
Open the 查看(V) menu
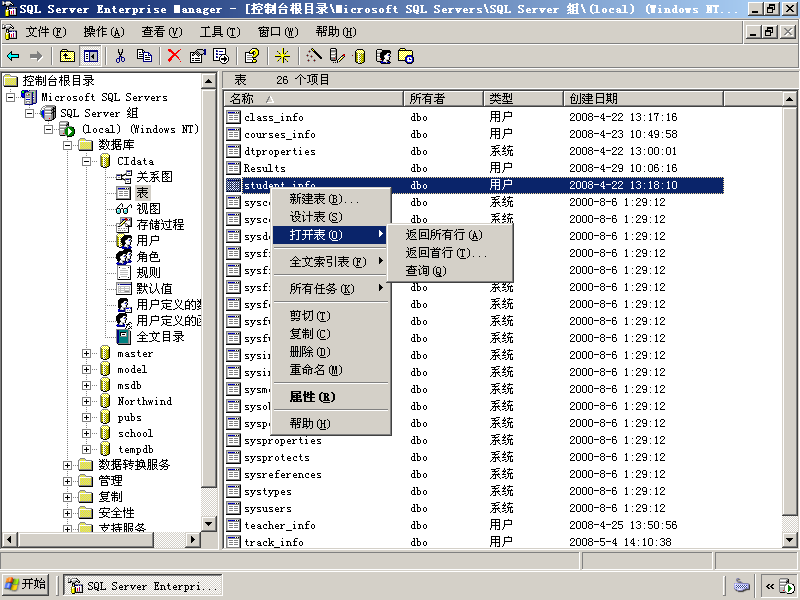(162, 32)
